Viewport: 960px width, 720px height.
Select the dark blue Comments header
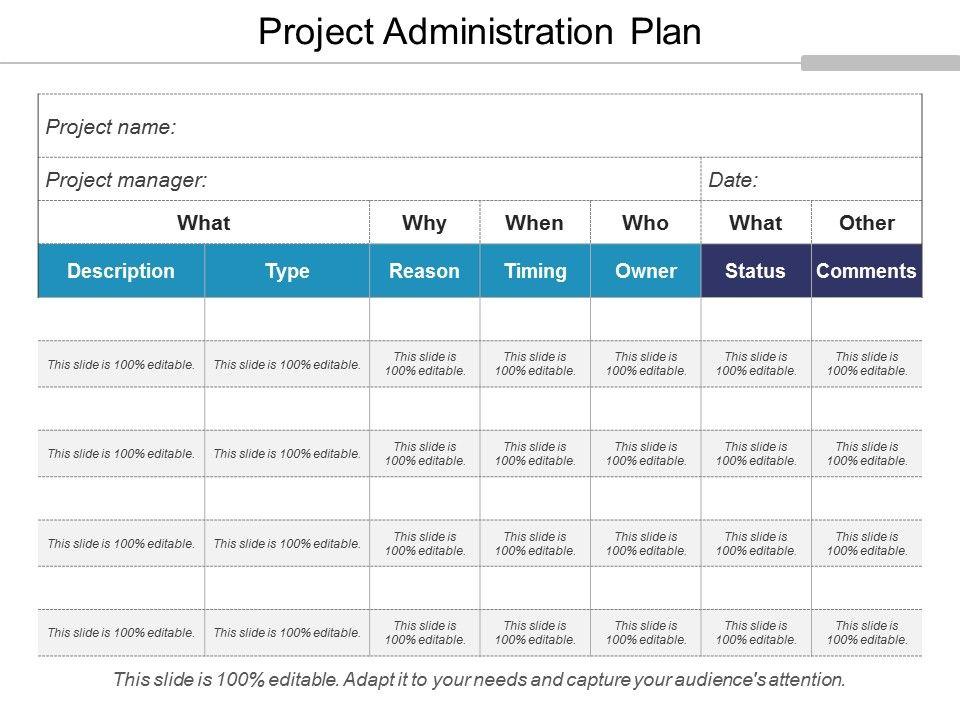867,271
